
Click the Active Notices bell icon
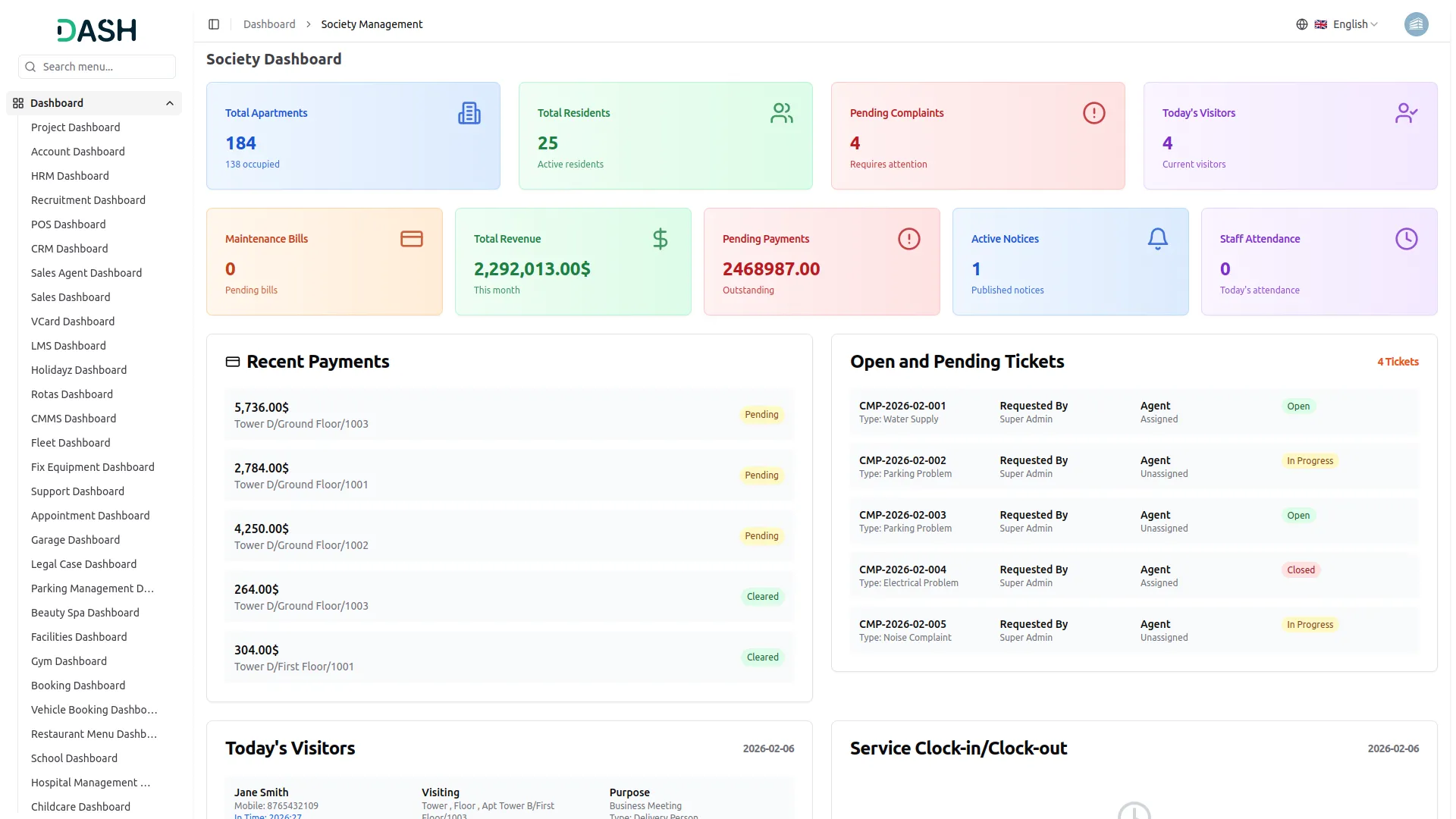[1157, 239]
